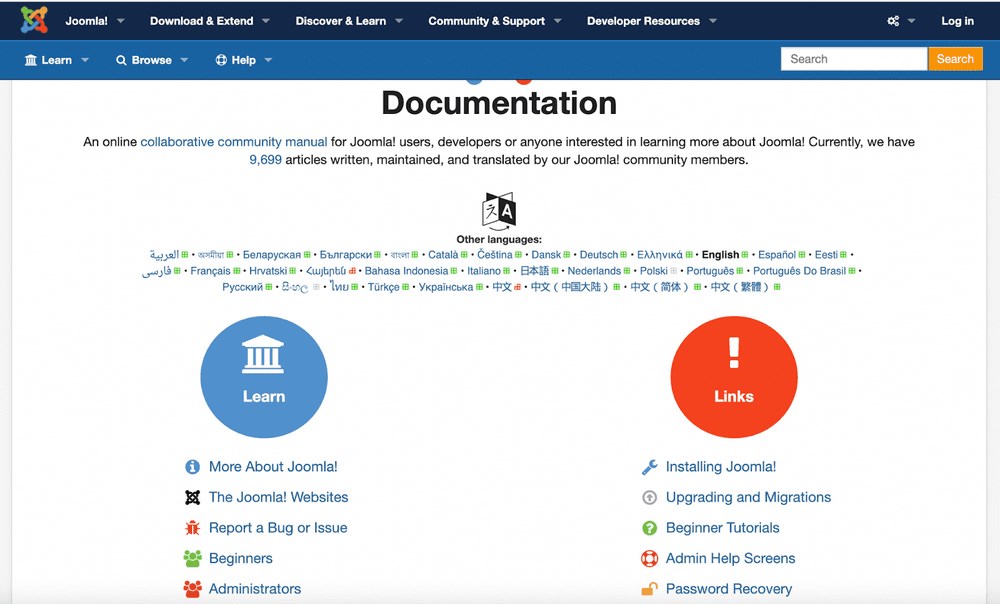The width and height of the screenshot is (1000, 604).
Task: Click lifebuoy icon beside Admin Help Screens
Action: [649, 559]
